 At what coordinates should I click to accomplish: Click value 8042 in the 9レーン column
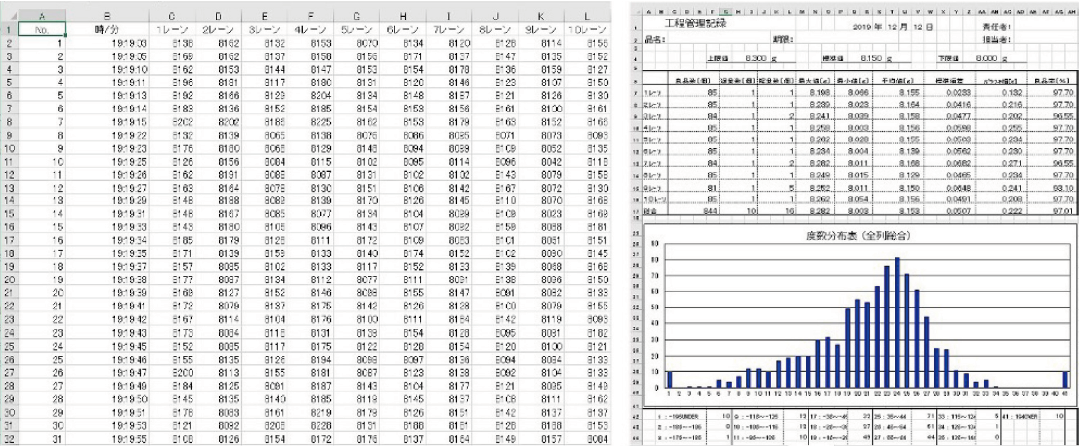coord(541,161)
